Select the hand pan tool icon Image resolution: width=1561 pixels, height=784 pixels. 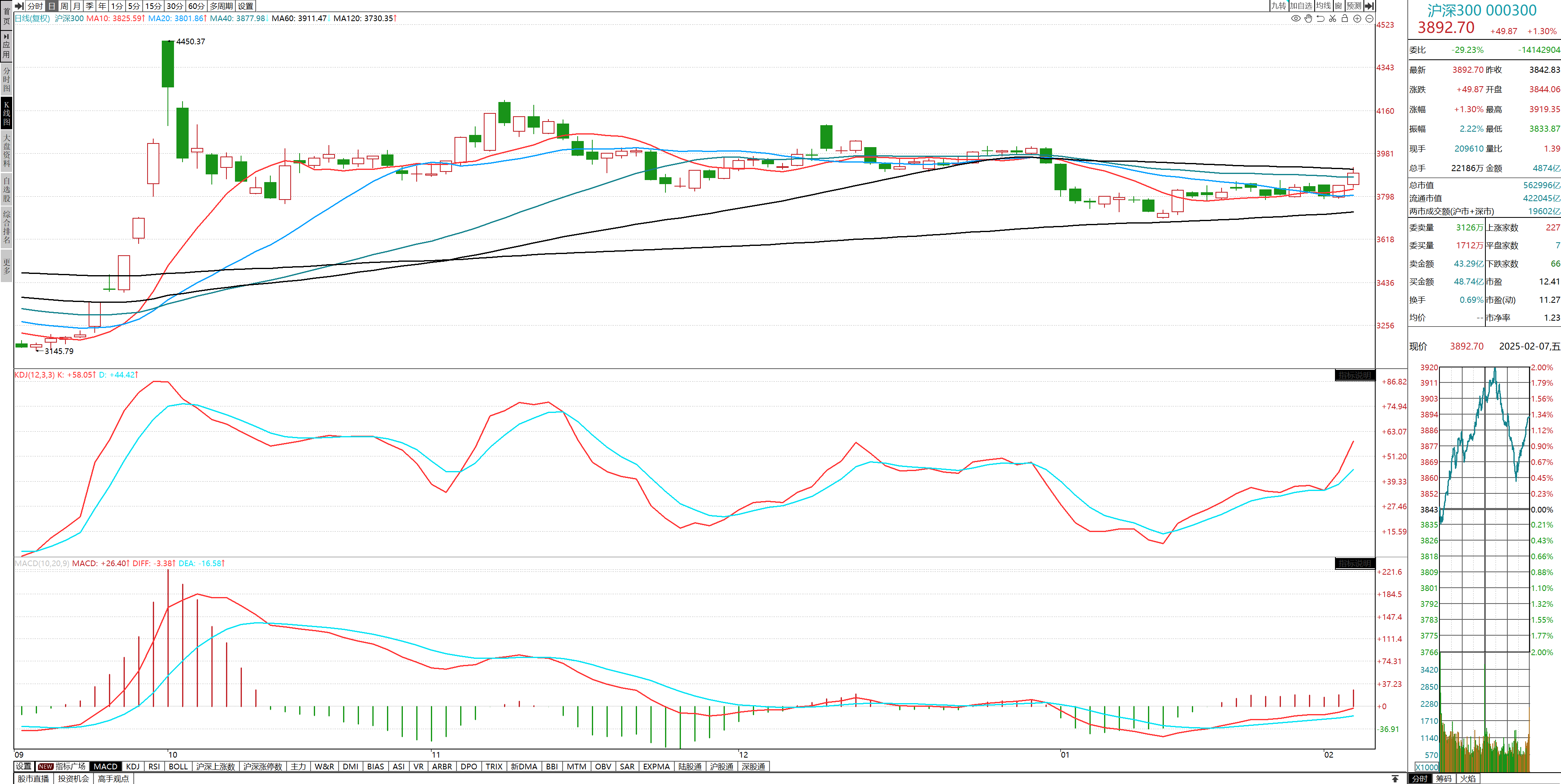pyautogui.click(x=1308, y=19)
